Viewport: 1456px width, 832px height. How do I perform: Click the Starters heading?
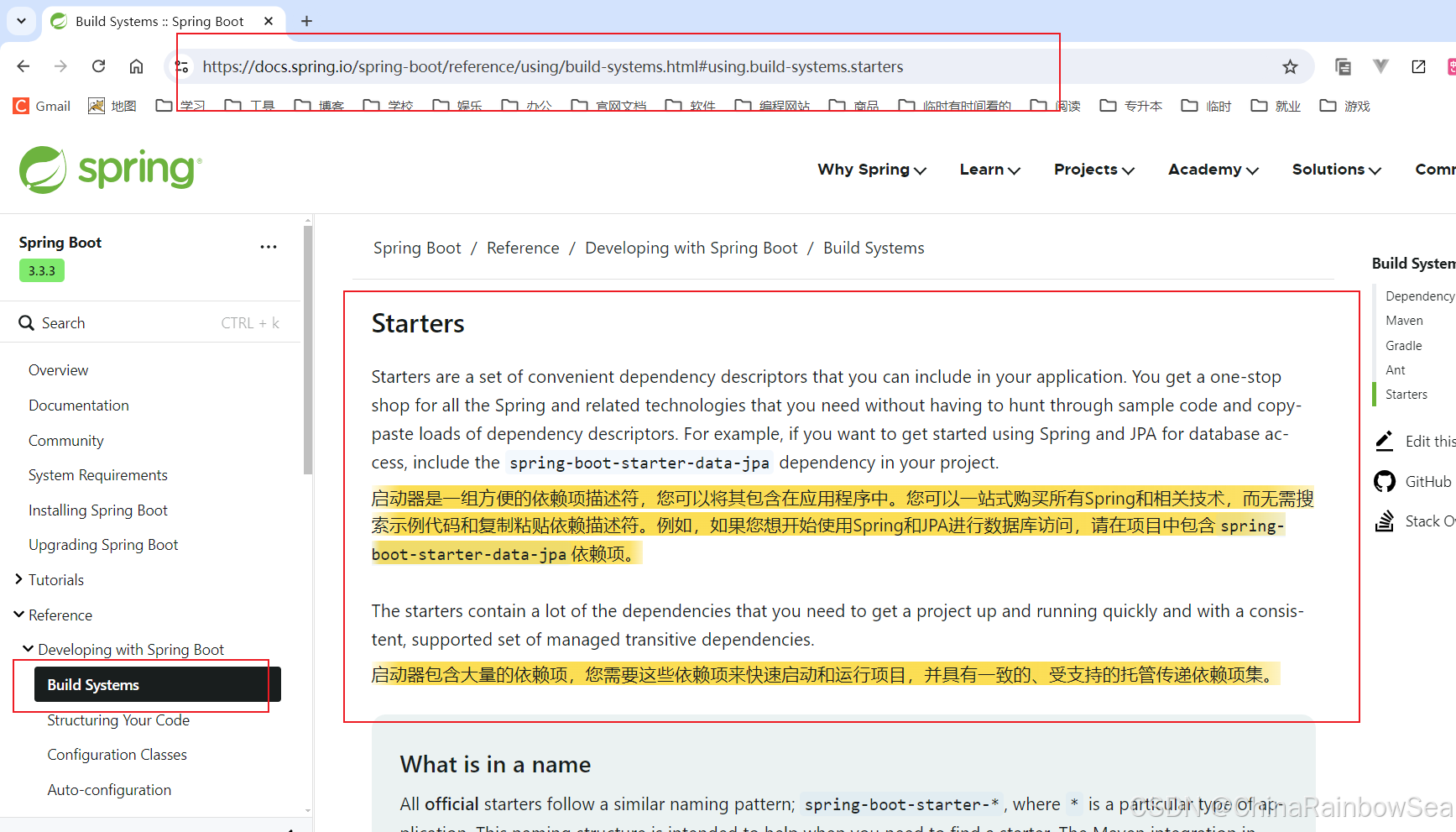point(418,323)
